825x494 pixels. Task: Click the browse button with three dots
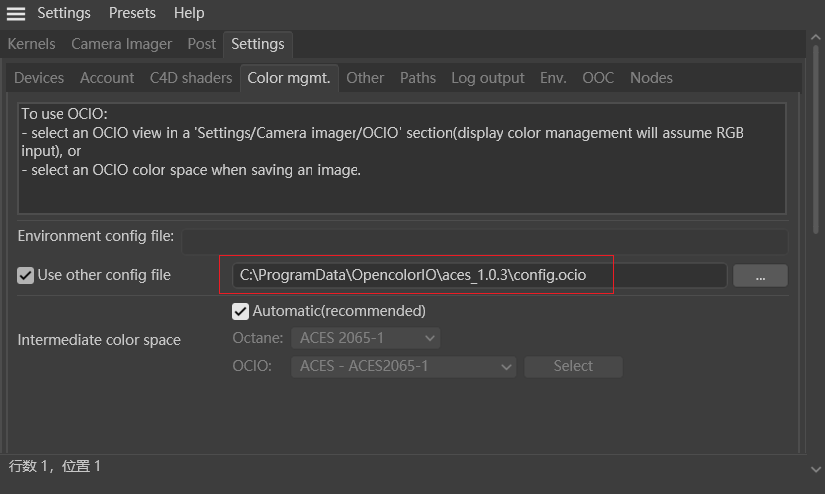coord(760,276)
